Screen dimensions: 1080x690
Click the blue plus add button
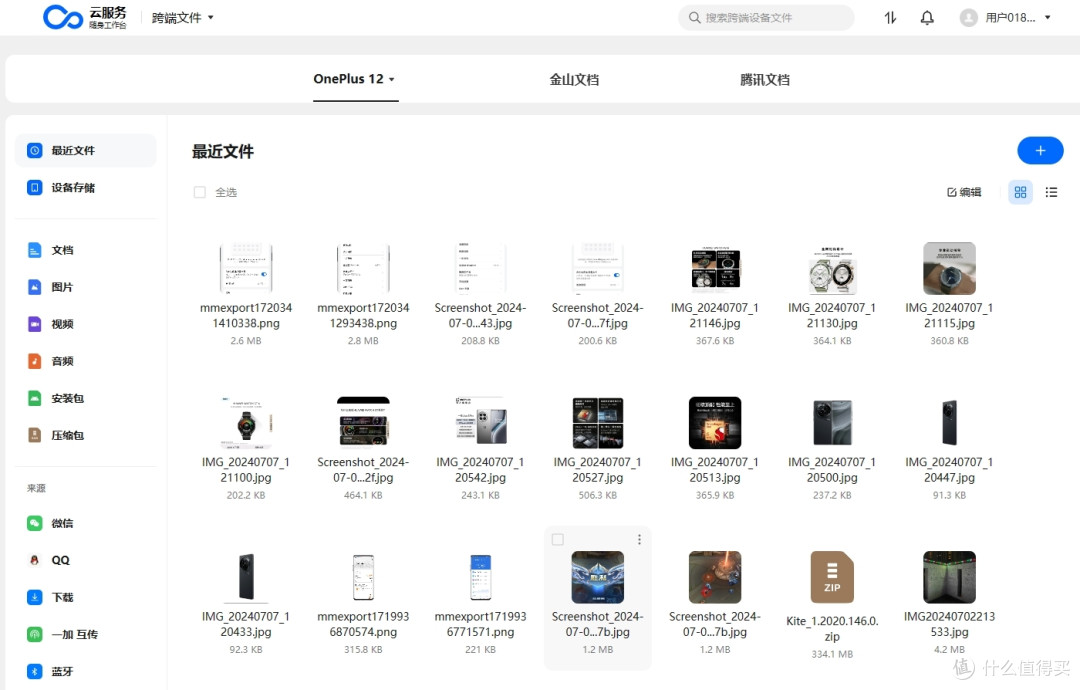click(x=1040, y=151)
